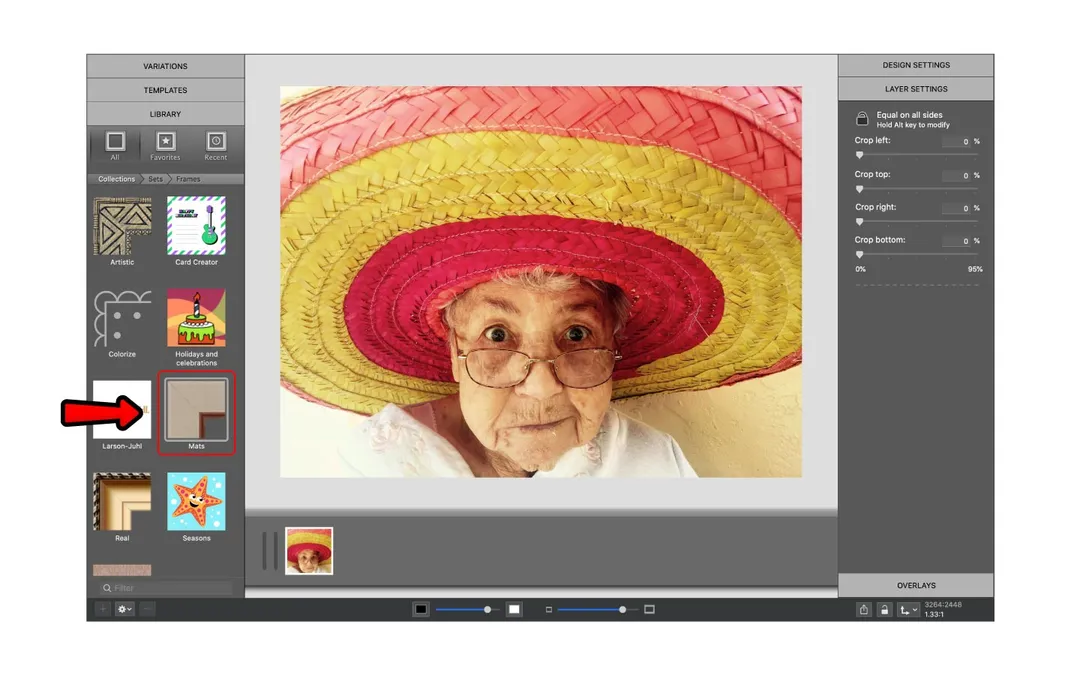This screenshot has height=675, width=1080.
Task: Click the Crop bottom value field
Action: (x=956, y=241)
